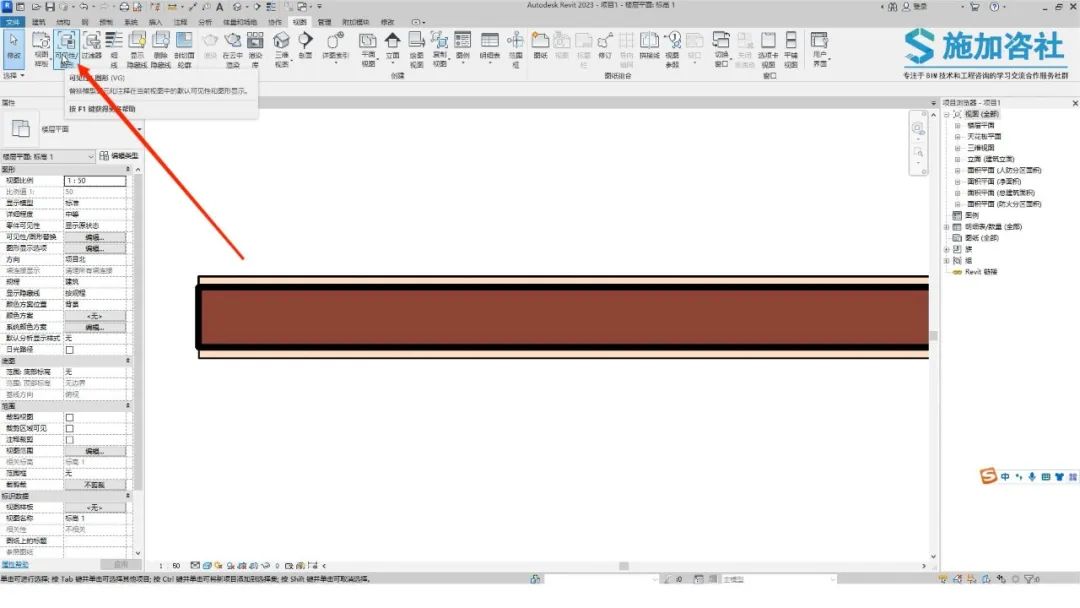Click Edit button for Visibility/Graphics Overrides

point(94,237)
